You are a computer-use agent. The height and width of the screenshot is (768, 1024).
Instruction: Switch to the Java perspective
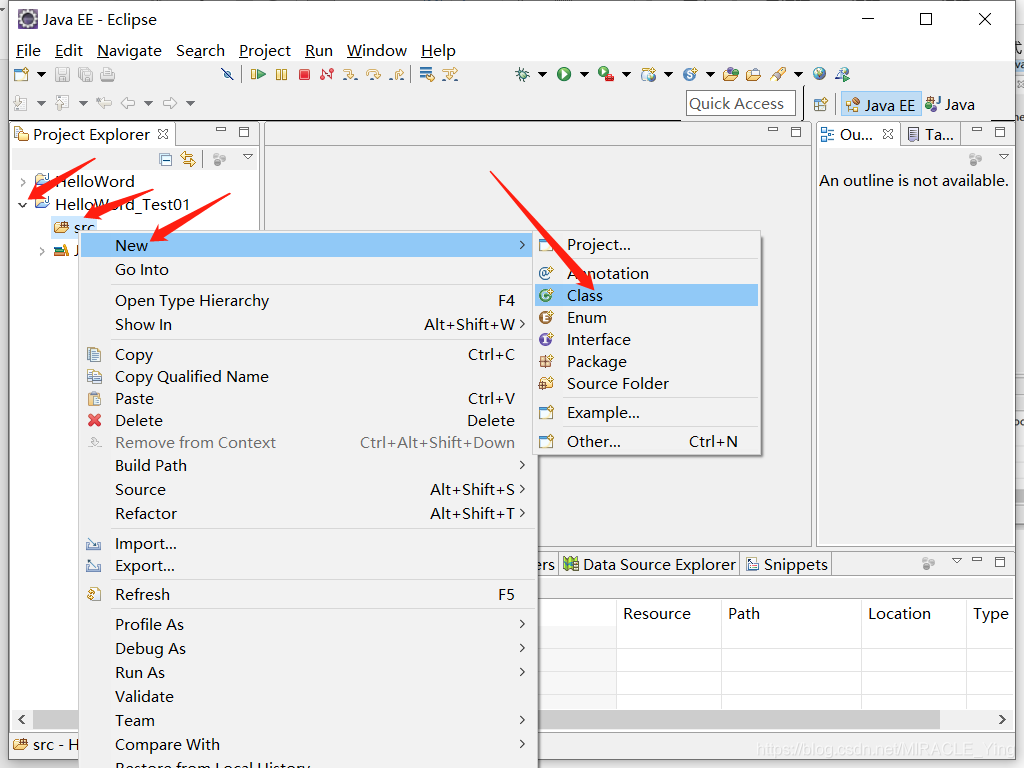(x=950, y=105)
